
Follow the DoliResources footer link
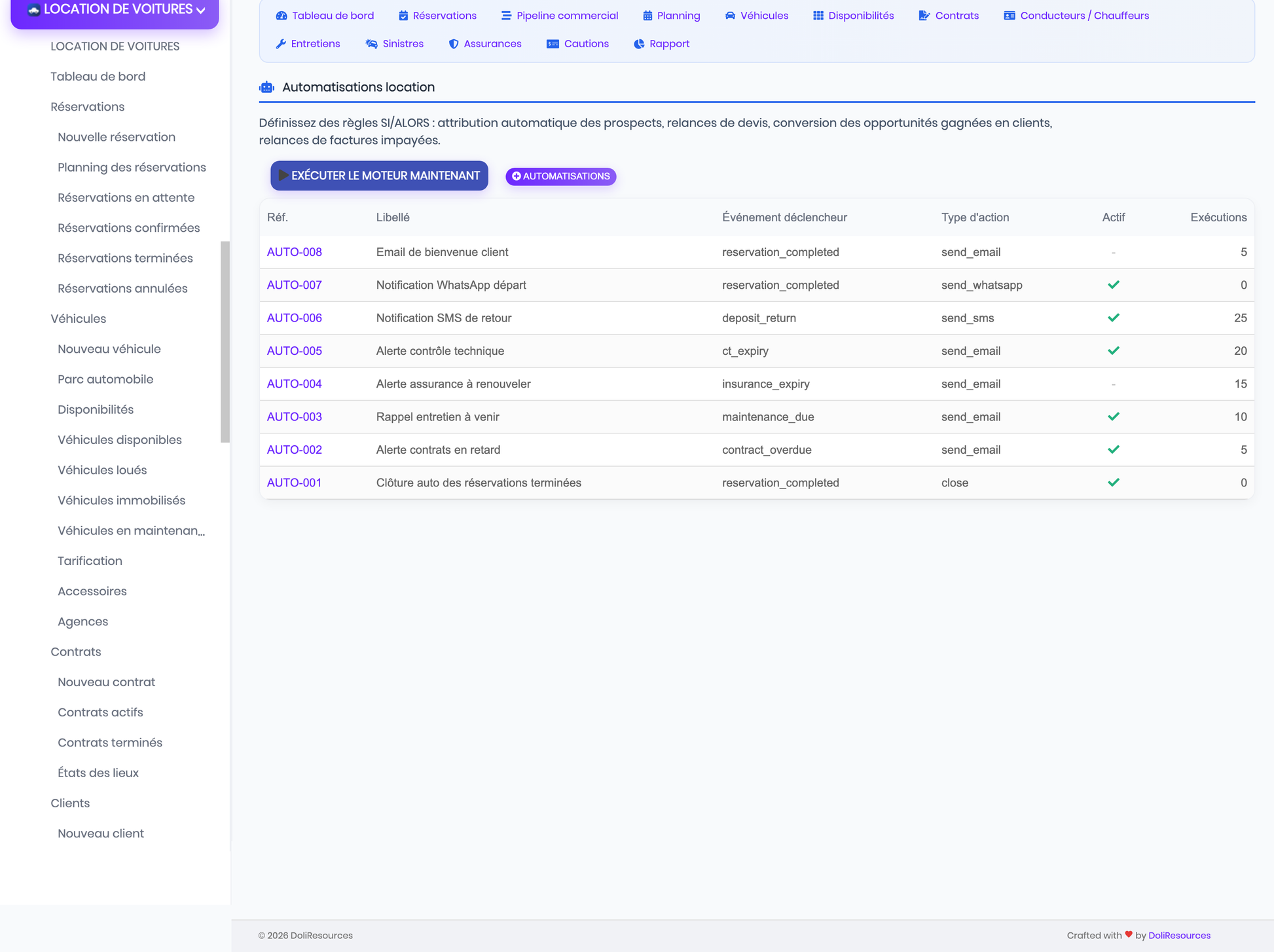point(1179,935)
